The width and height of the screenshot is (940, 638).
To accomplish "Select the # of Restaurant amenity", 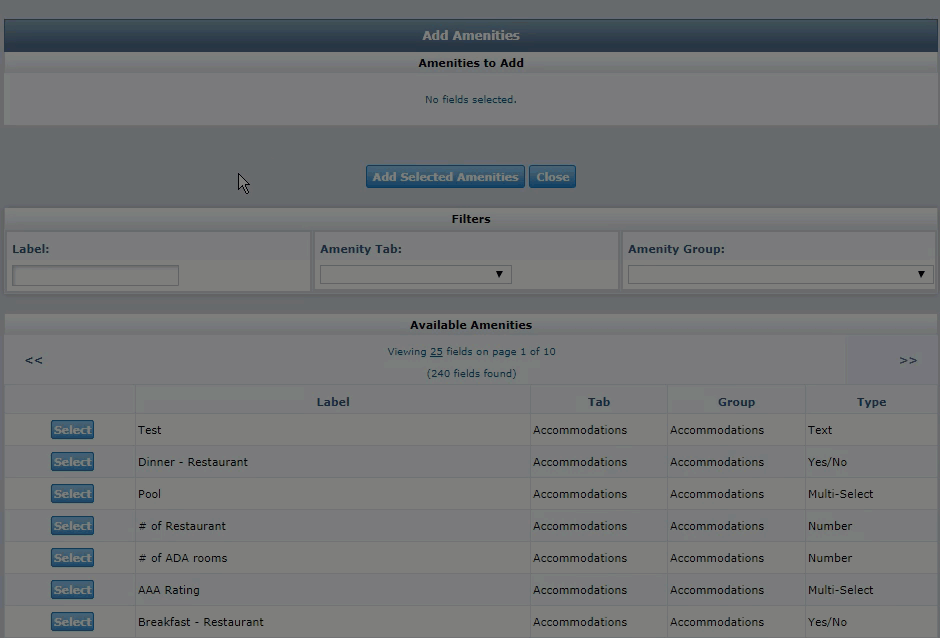I will [x=73, y=526].
